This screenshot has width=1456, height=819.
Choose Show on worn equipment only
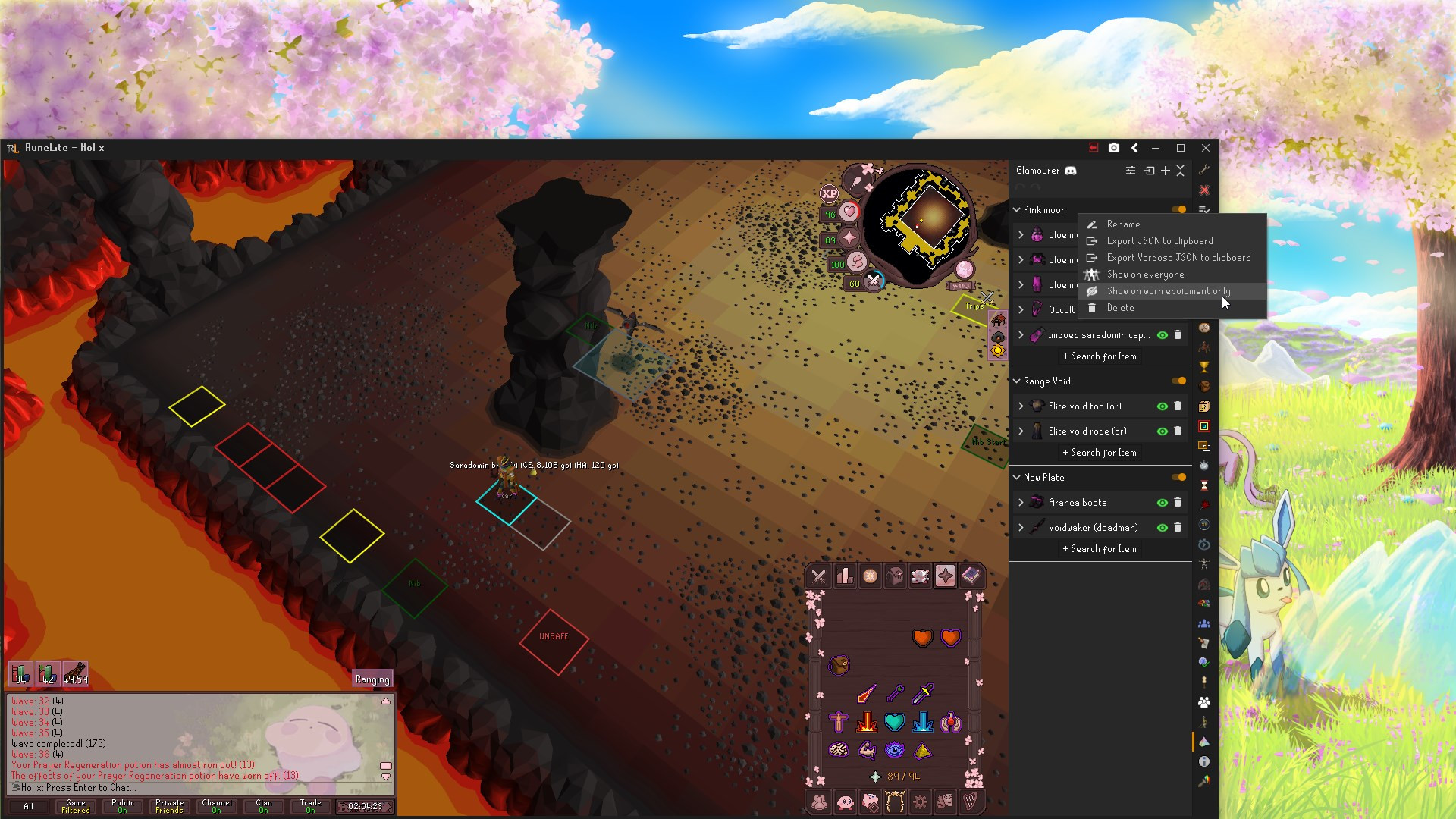1172,291
